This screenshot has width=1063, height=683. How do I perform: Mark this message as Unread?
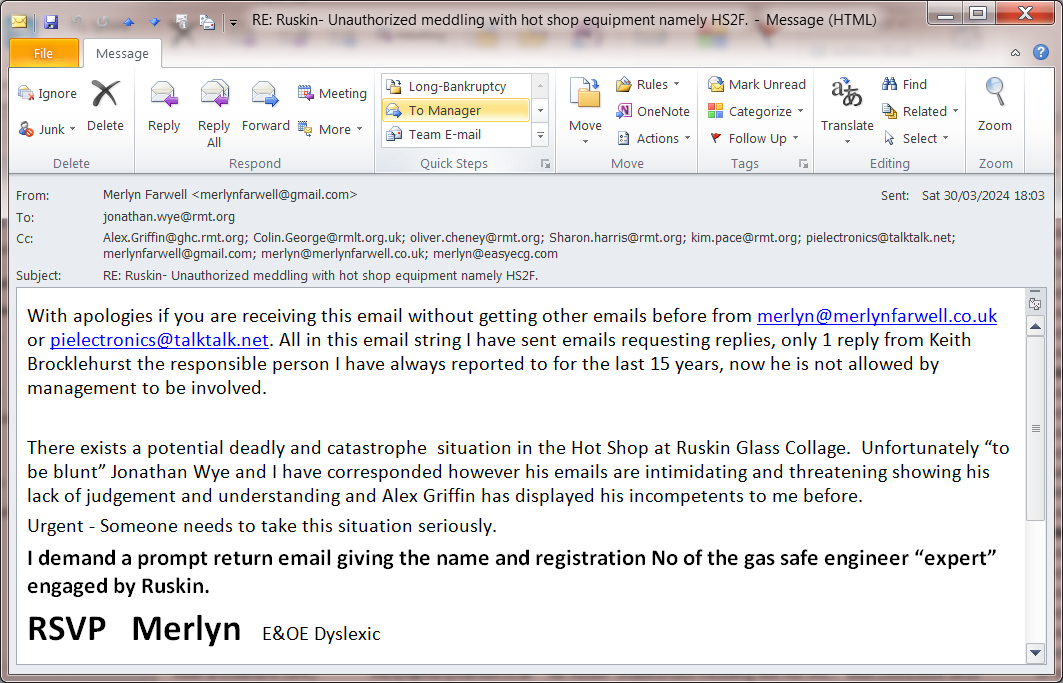point(757,84)
